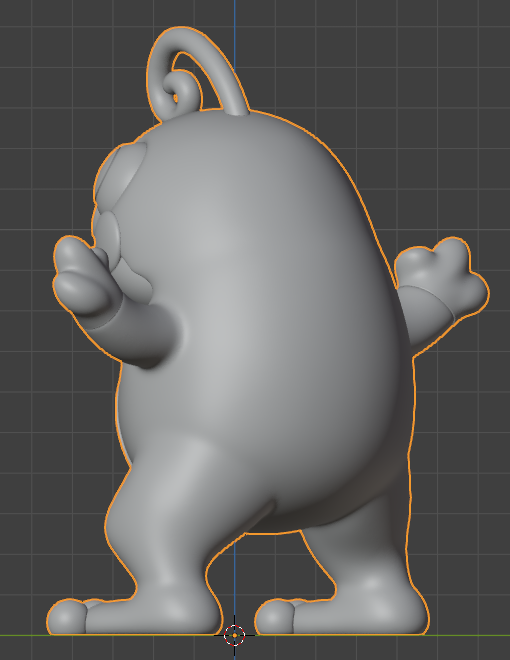
Task: Click the antenna base where it joins the head
Action: click(236, 111)
